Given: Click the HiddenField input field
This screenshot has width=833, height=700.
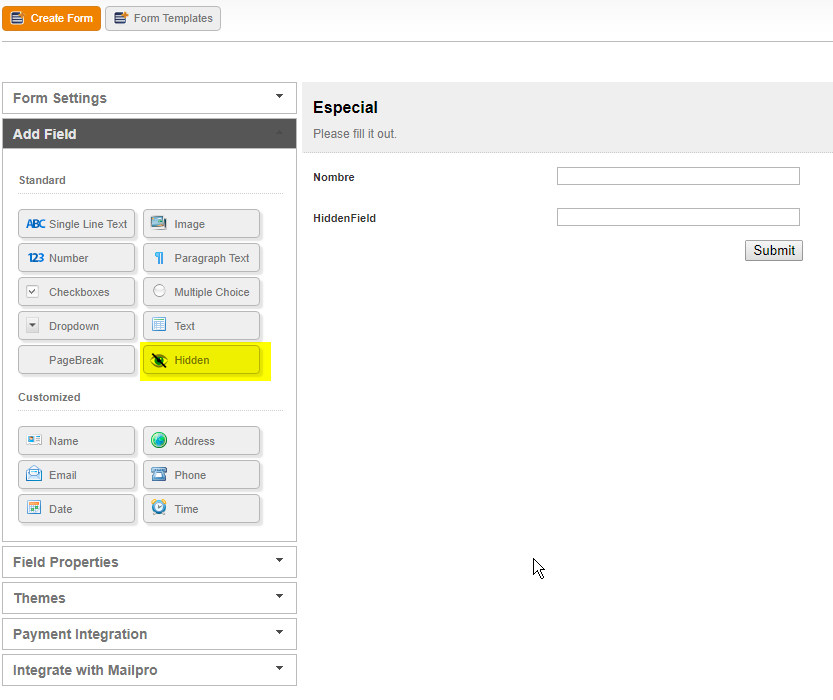Looking at the screenshot, I should click(x=678, y=217).
